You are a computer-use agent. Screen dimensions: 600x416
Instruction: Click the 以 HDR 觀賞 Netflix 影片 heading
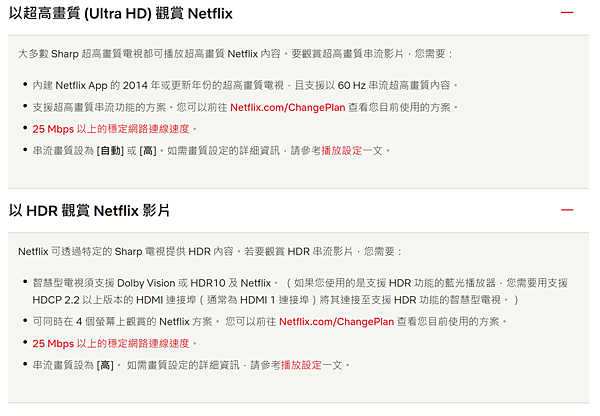click(89, 211)
